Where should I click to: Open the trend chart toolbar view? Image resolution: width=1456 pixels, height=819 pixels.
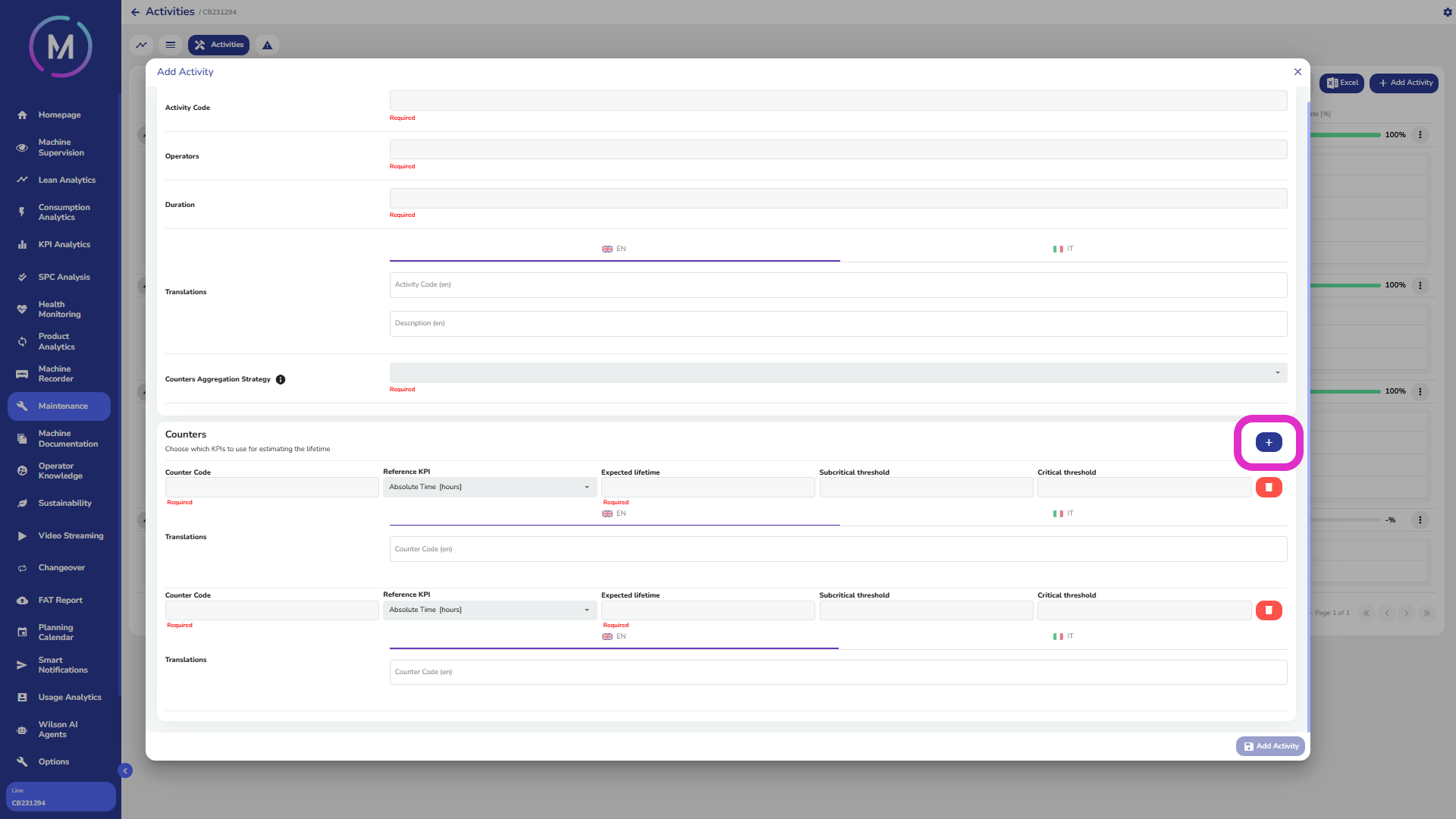click(x=141, y=45)
